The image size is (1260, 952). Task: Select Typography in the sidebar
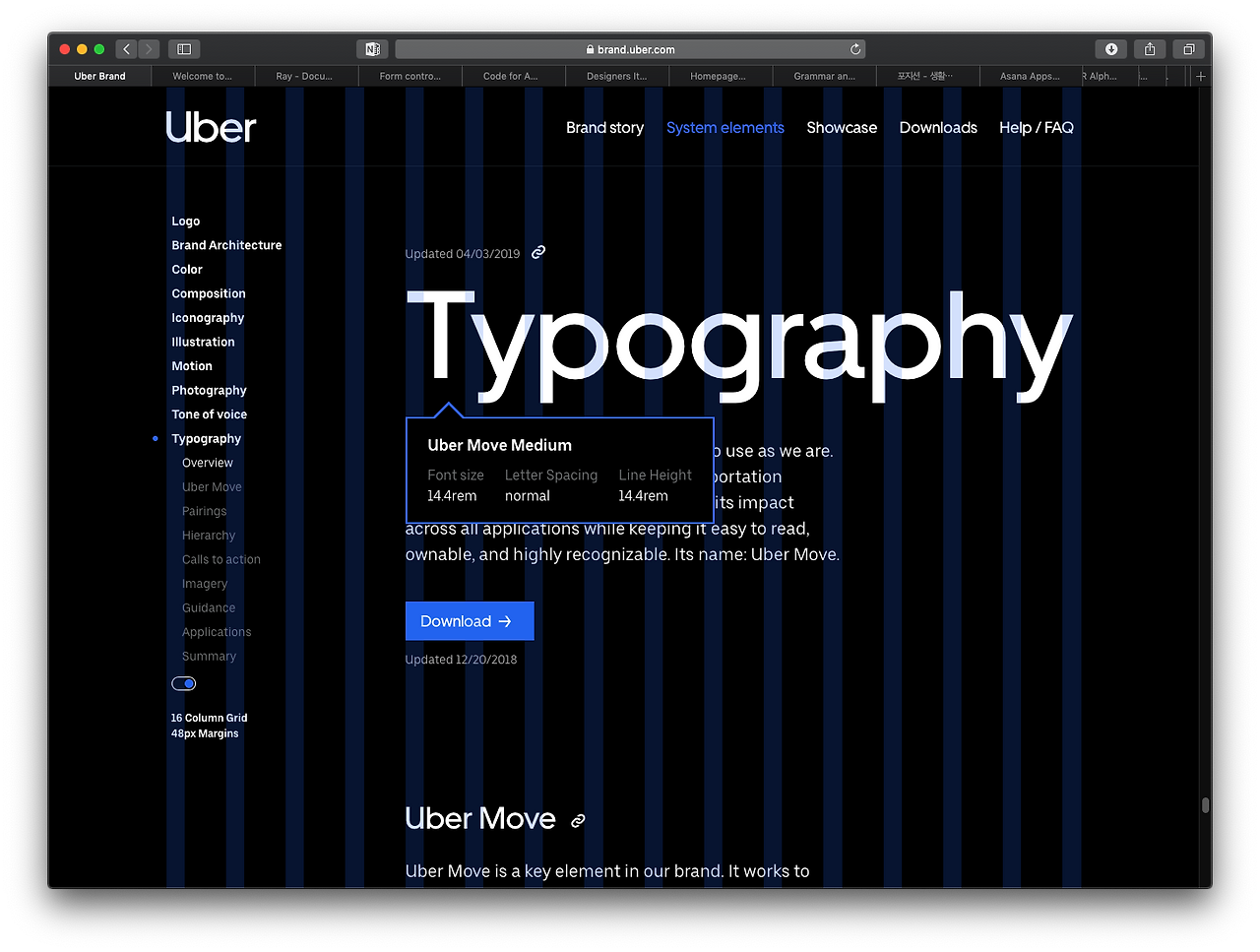coord(207,439)
